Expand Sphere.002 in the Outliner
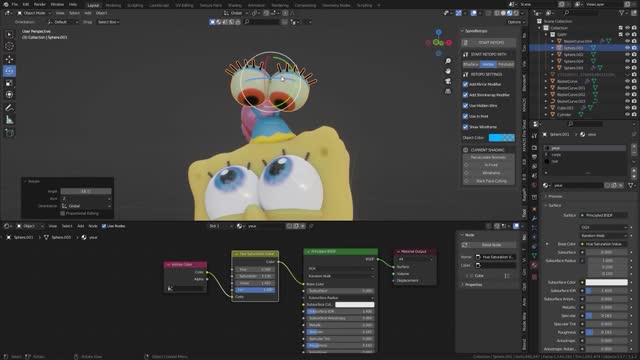 [x=553, y=55]
